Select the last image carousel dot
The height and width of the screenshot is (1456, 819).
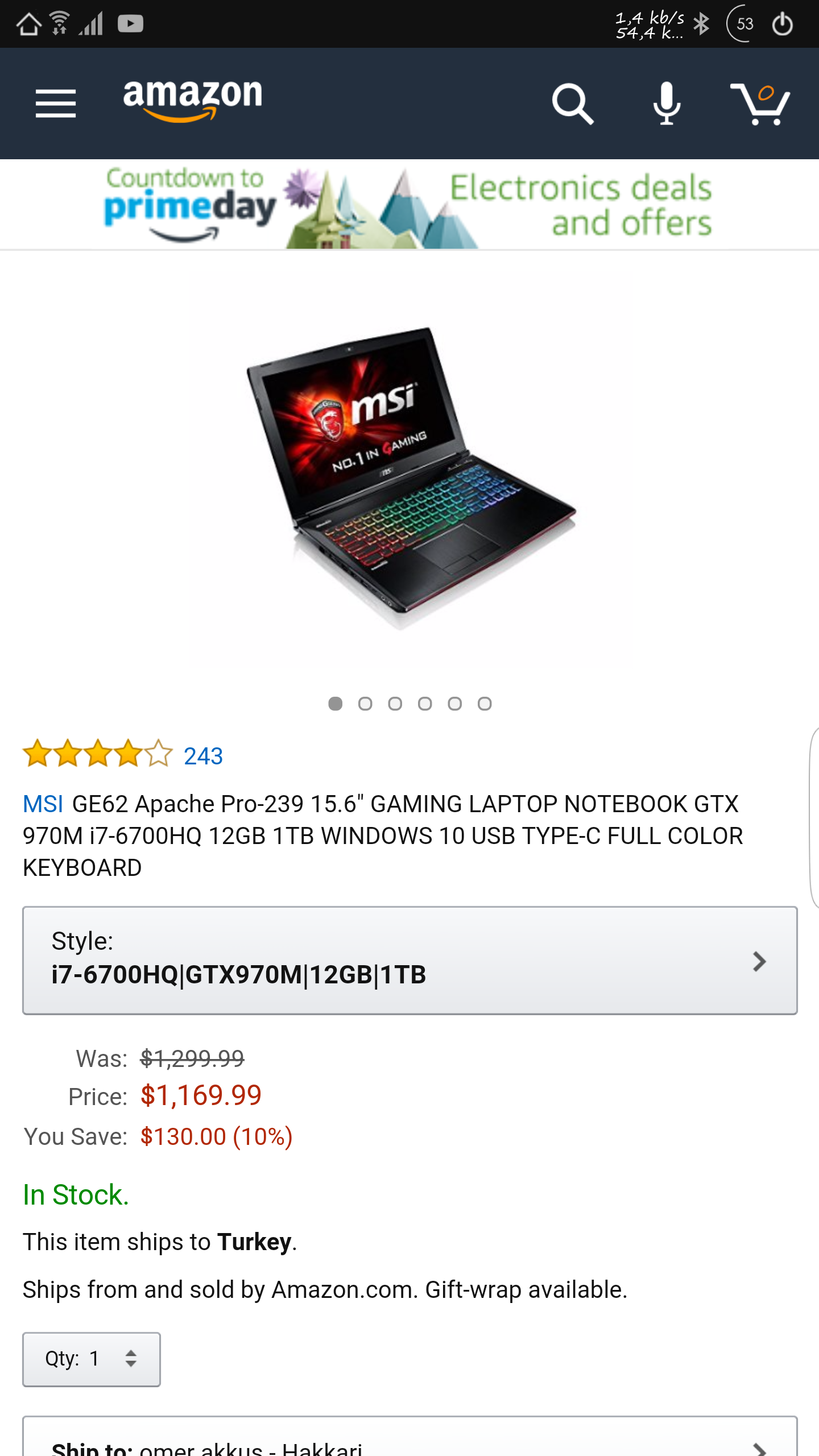click(485, 704)
